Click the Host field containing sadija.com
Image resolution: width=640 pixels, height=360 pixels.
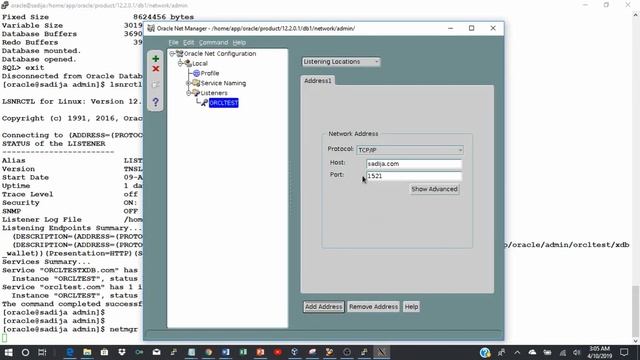[x=414, y=164]
